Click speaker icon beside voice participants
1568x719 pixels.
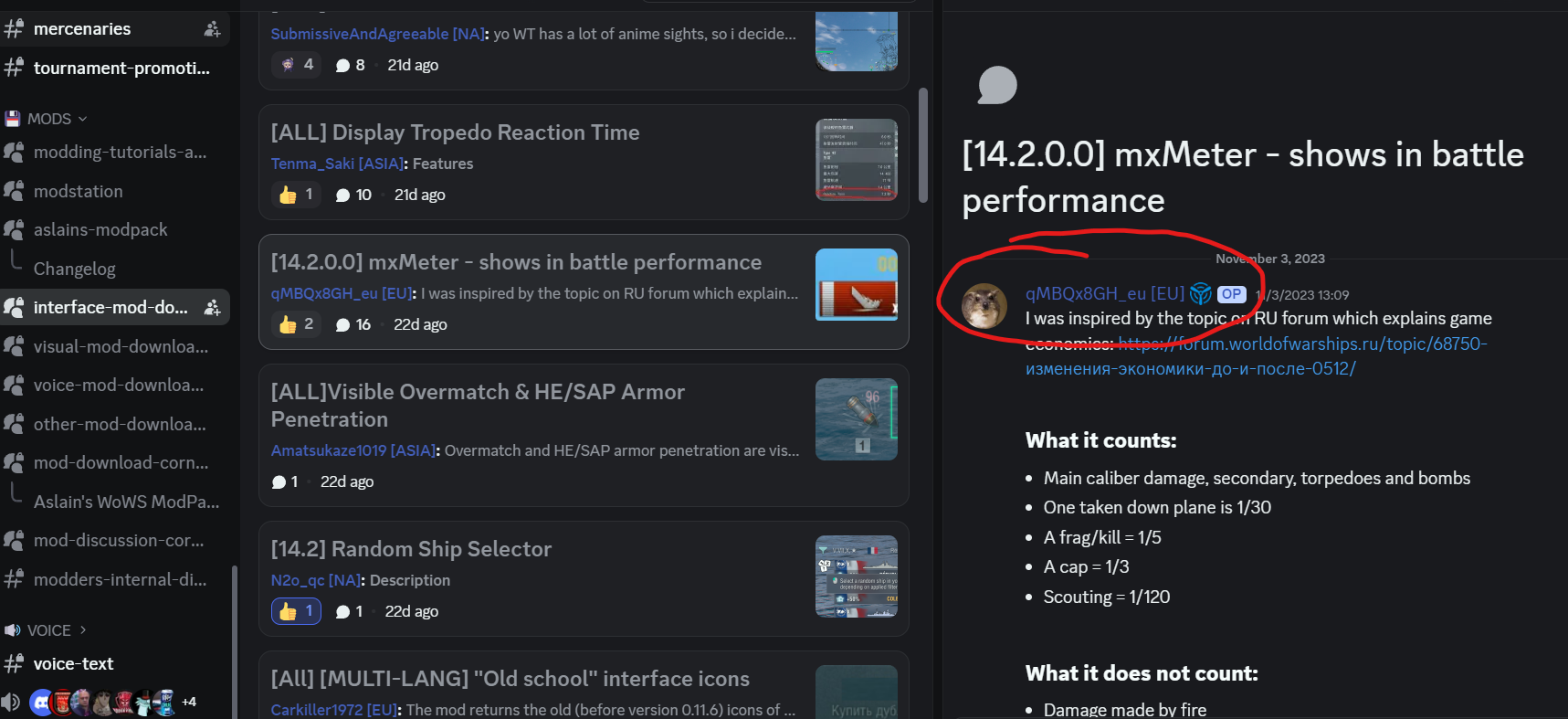11,702
